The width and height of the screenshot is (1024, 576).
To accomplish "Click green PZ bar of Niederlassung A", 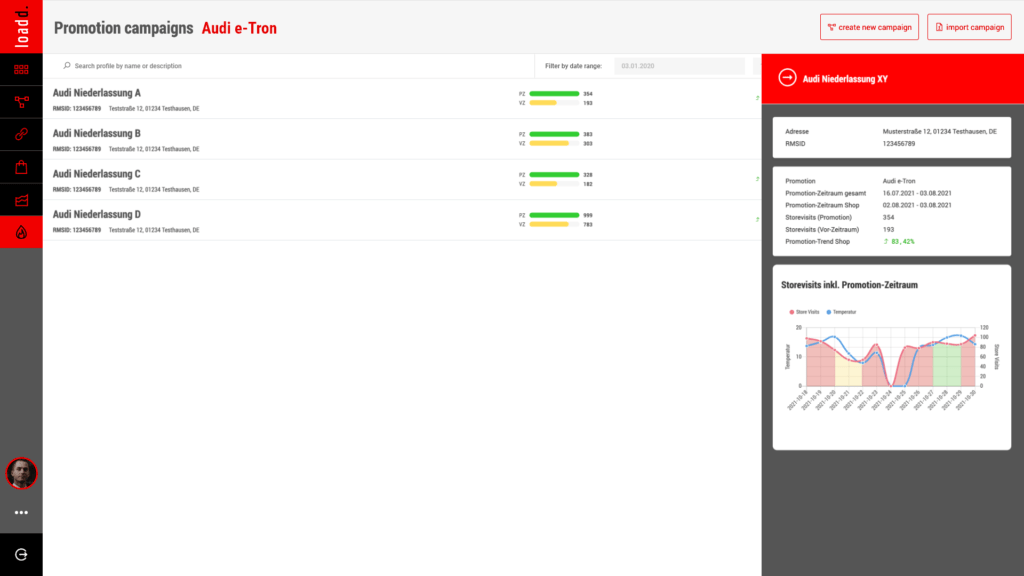I will point(554,93).
